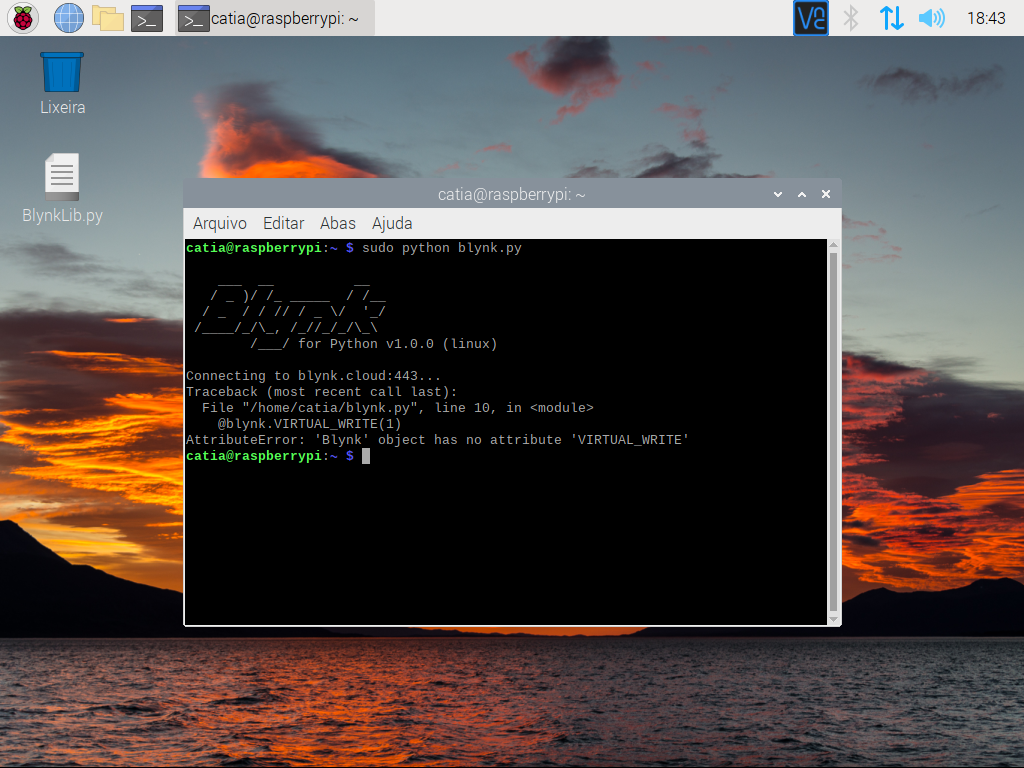Open the Editar menu
Image resolution: width=1024 pixels, height=768 pixels.
(283, 223)
